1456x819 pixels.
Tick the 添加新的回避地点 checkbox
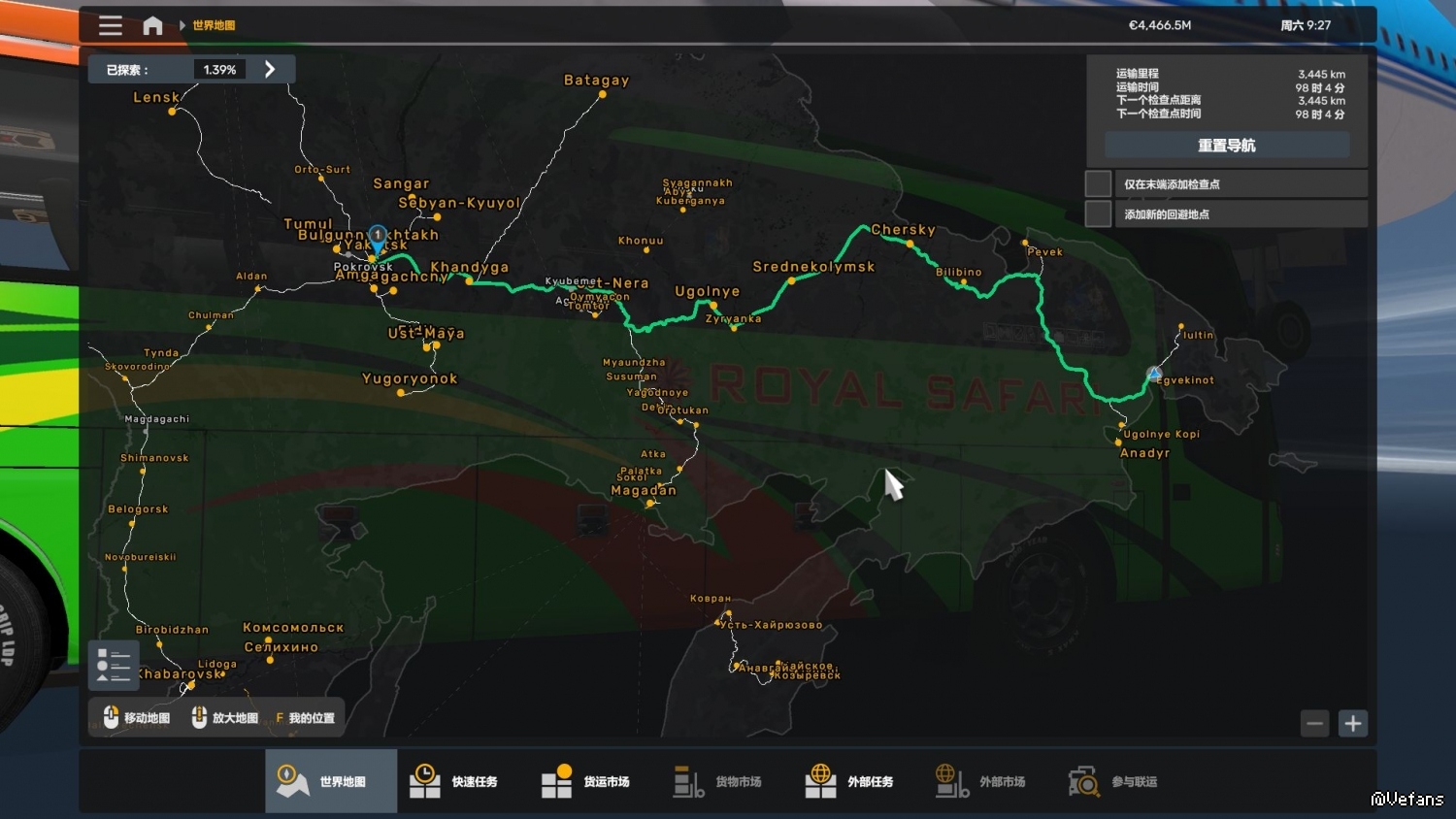pos(1098,213)
